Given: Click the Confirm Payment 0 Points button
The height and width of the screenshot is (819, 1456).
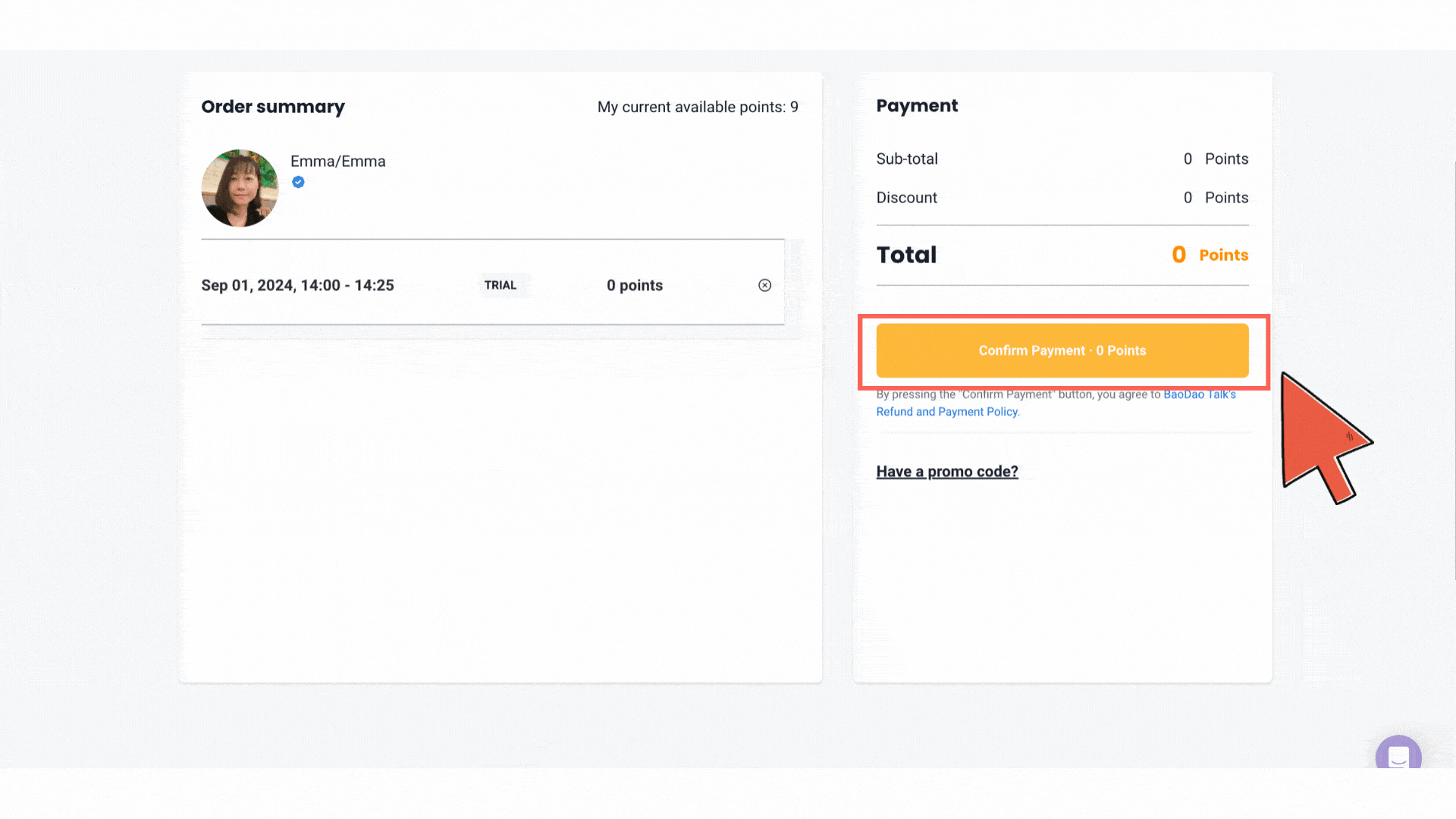Looking at the screenshot, I should click(x=1062, y=350).
